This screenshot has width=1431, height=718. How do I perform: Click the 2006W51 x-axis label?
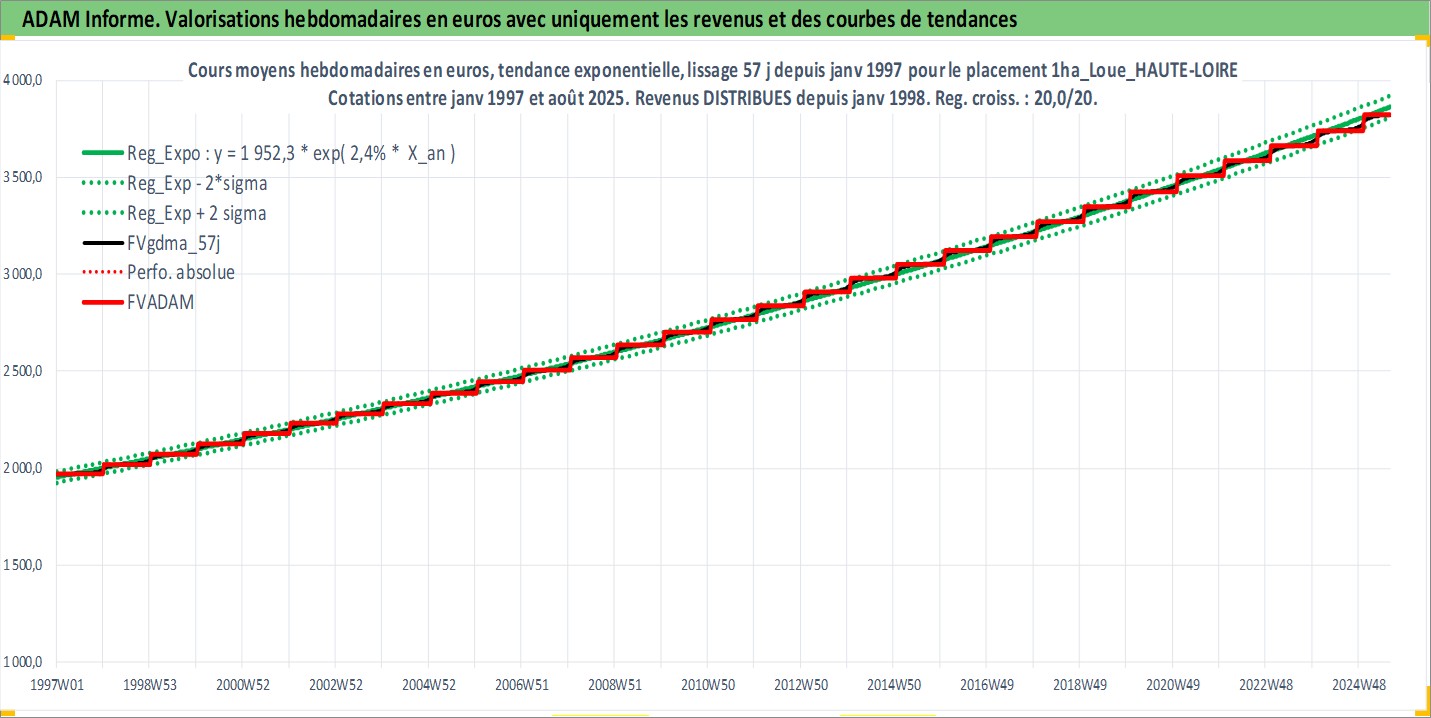(521, 685)
